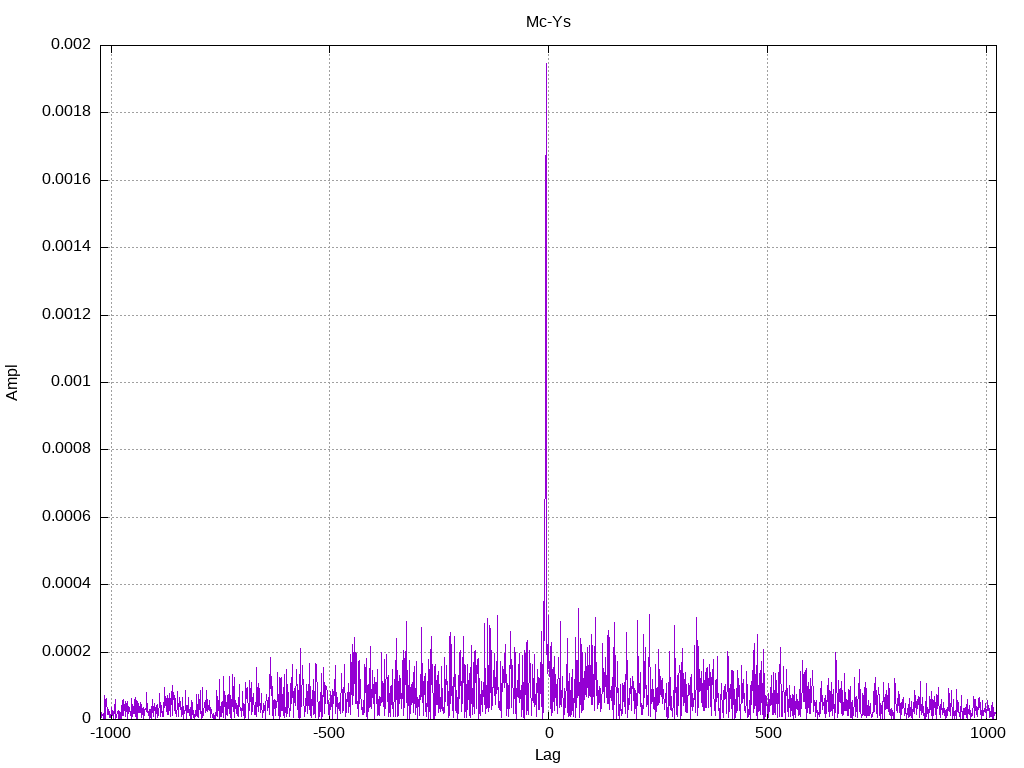Click the chart title Mc-Ys
Viewport: 1024px width, 768px height.
548,21
